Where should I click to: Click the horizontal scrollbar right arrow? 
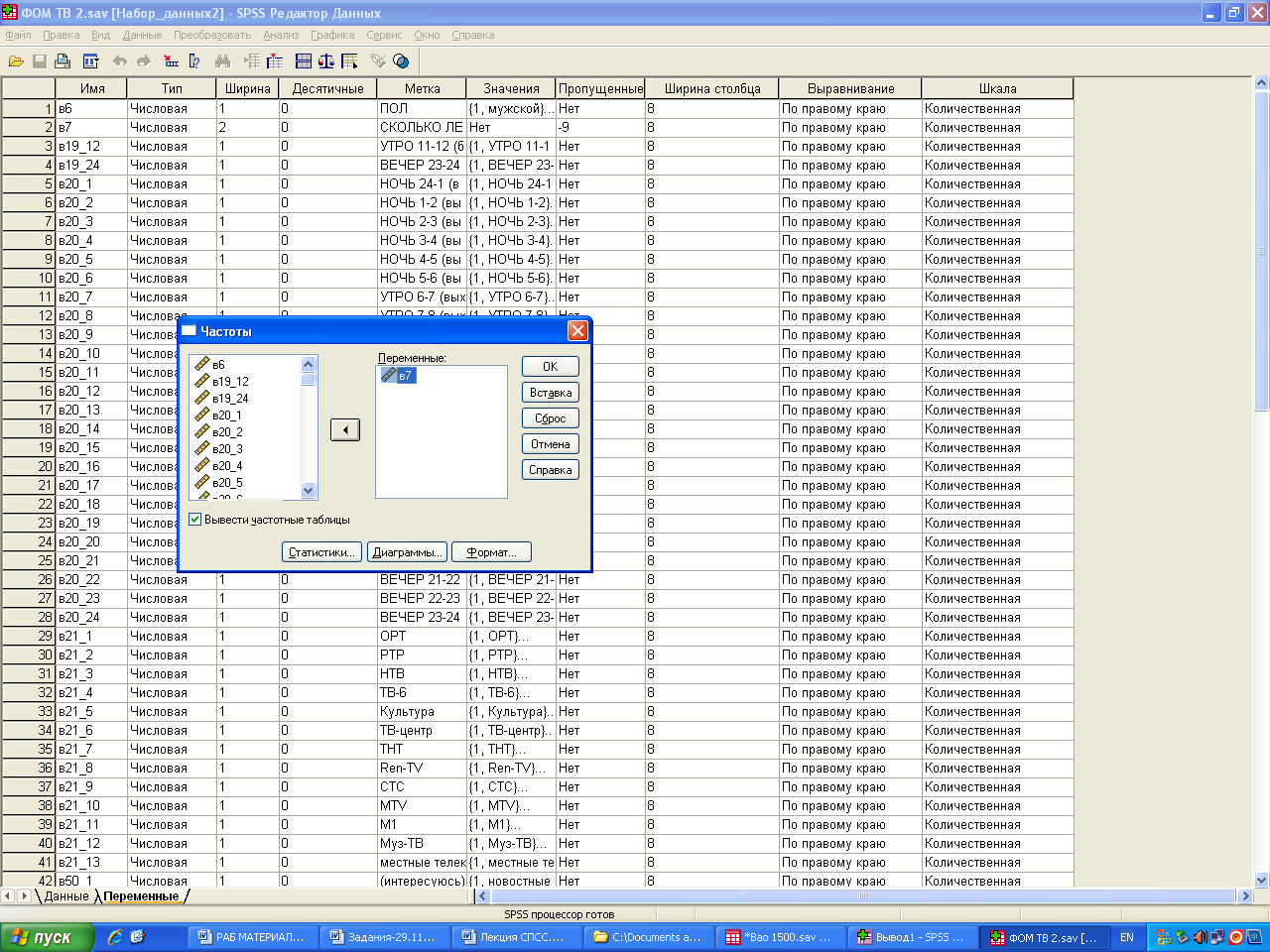click(1246, 895)
